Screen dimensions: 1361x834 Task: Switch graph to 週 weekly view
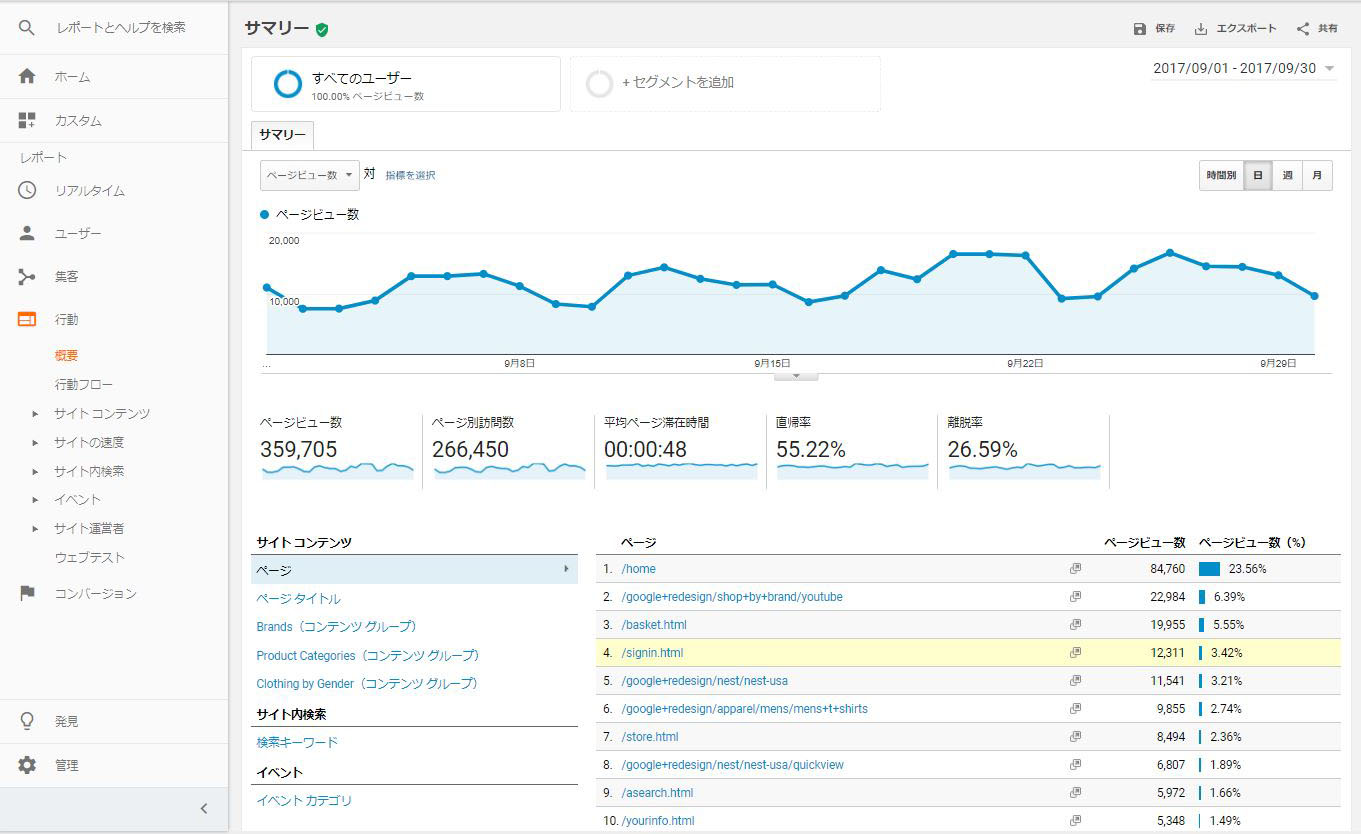coord(1287,175)
